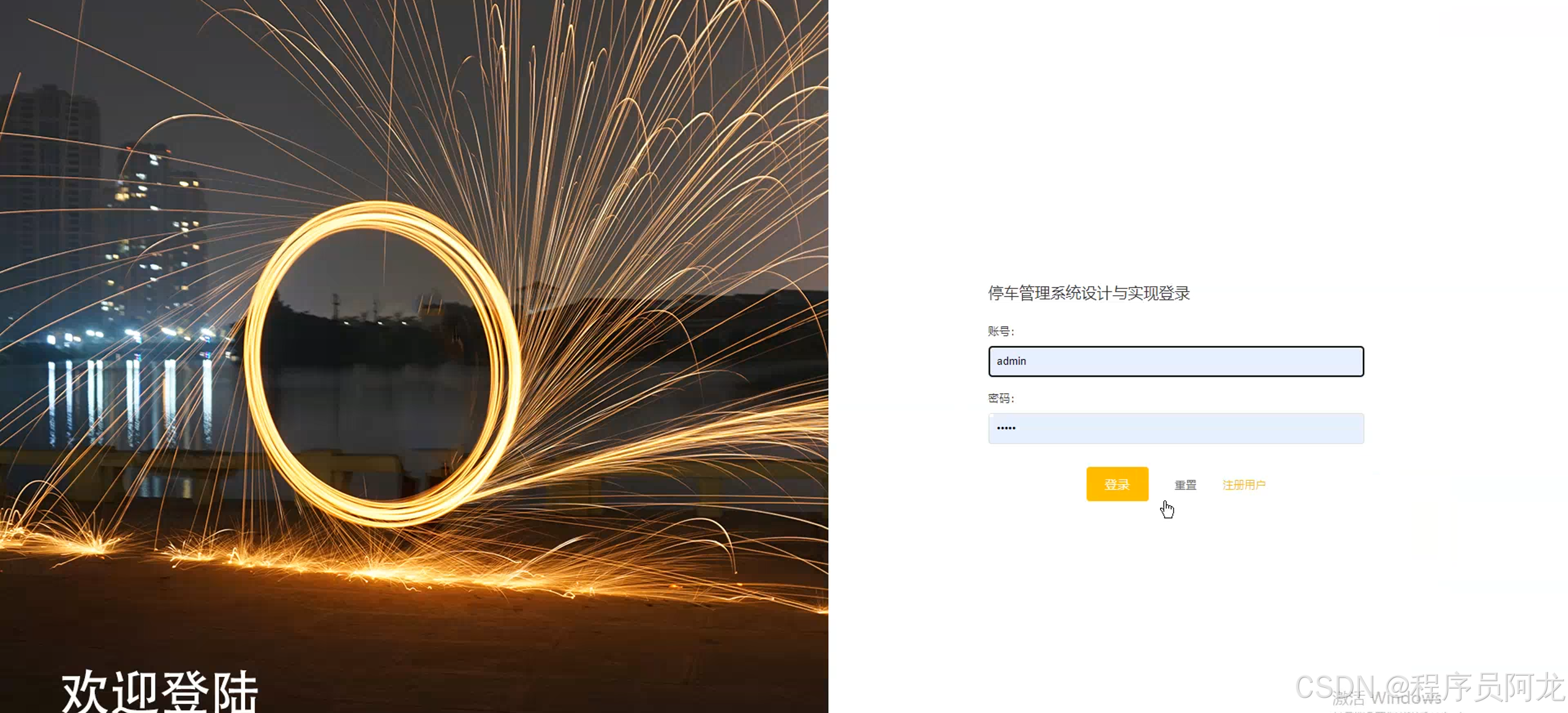Click the 密码: label text
Screen dimensions: 1568x713
1001,398
